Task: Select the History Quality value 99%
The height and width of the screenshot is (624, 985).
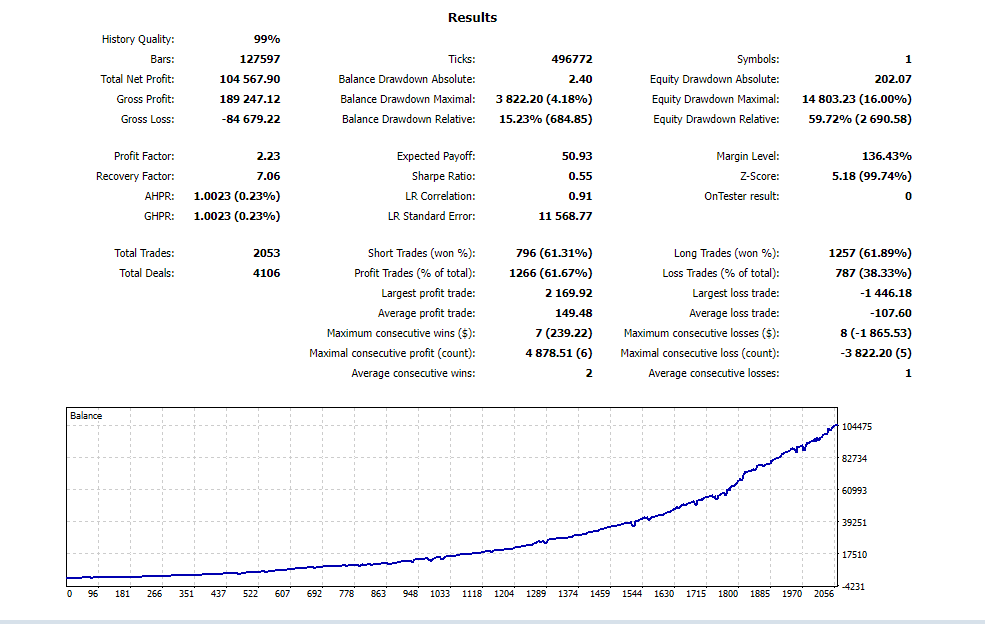Action: [x=267, y=39]
